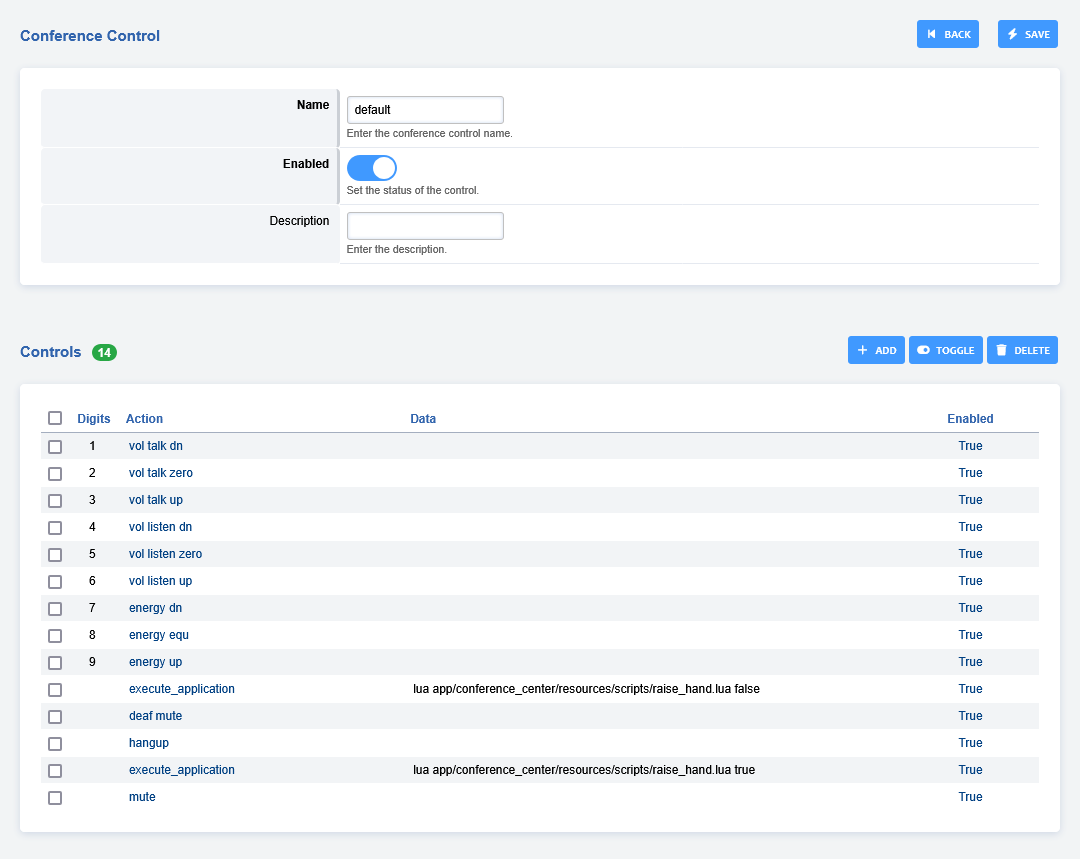The width and height of the screenshot is (1080, 859).
Task: Focus the Description text field
Action: [425, 226]
